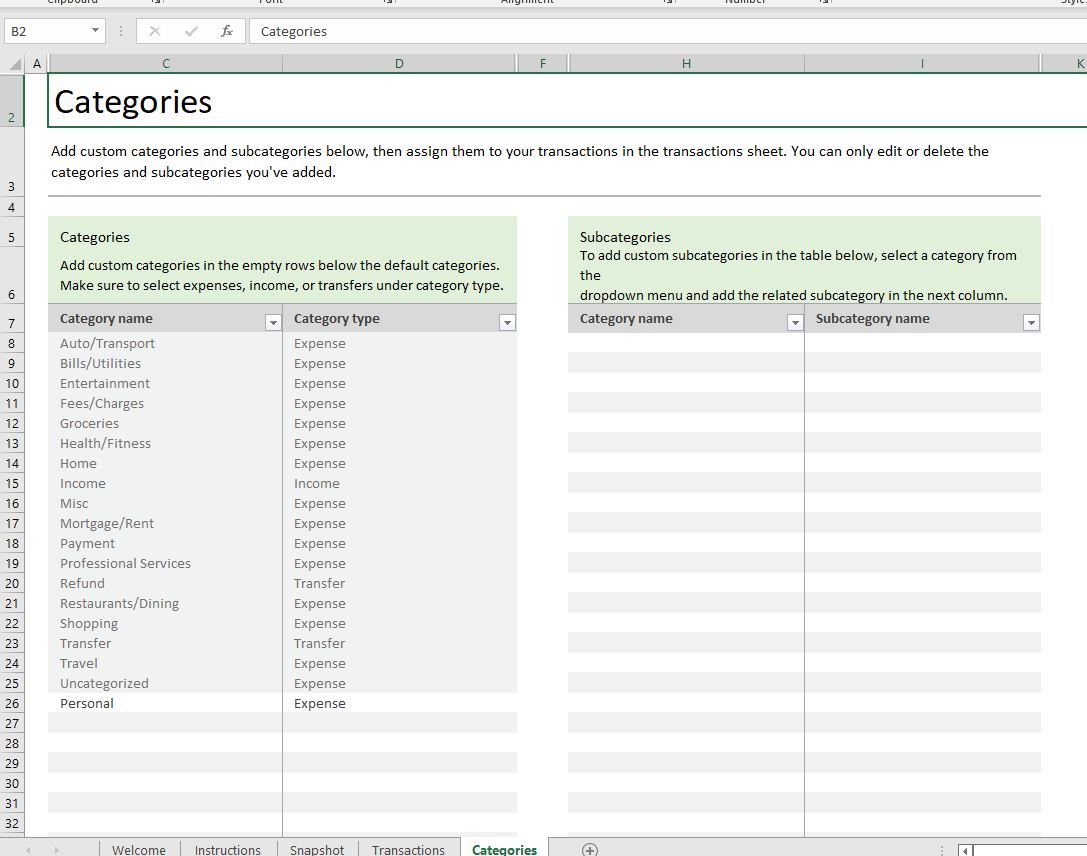This screenshot has width=1087, height=856.
Task: Add a new sheet with plus icon
Action: pos(590,850)
